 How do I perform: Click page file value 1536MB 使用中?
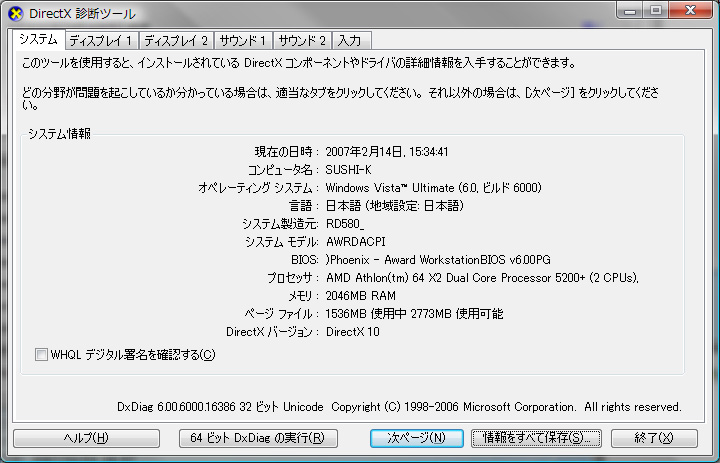click(x=414, y=314)
